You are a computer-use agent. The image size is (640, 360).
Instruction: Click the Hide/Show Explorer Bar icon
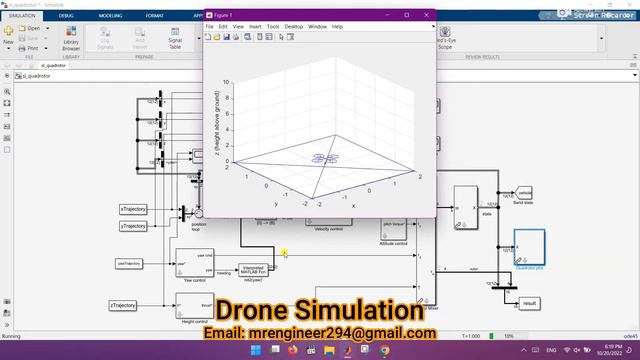[x=7, y=76]
